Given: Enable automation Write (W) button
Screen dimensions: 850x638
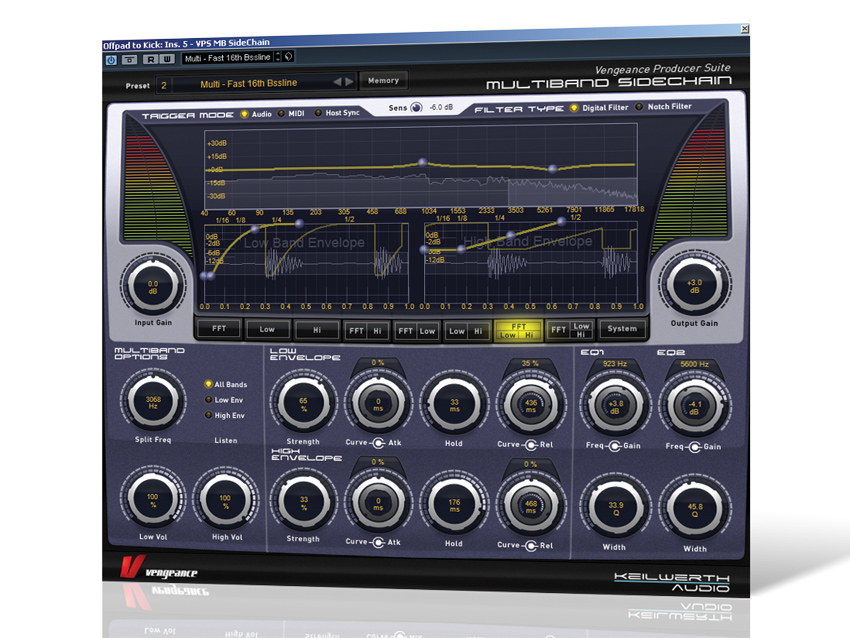Looking at the screenshot, I should click(x=168, y=59).
